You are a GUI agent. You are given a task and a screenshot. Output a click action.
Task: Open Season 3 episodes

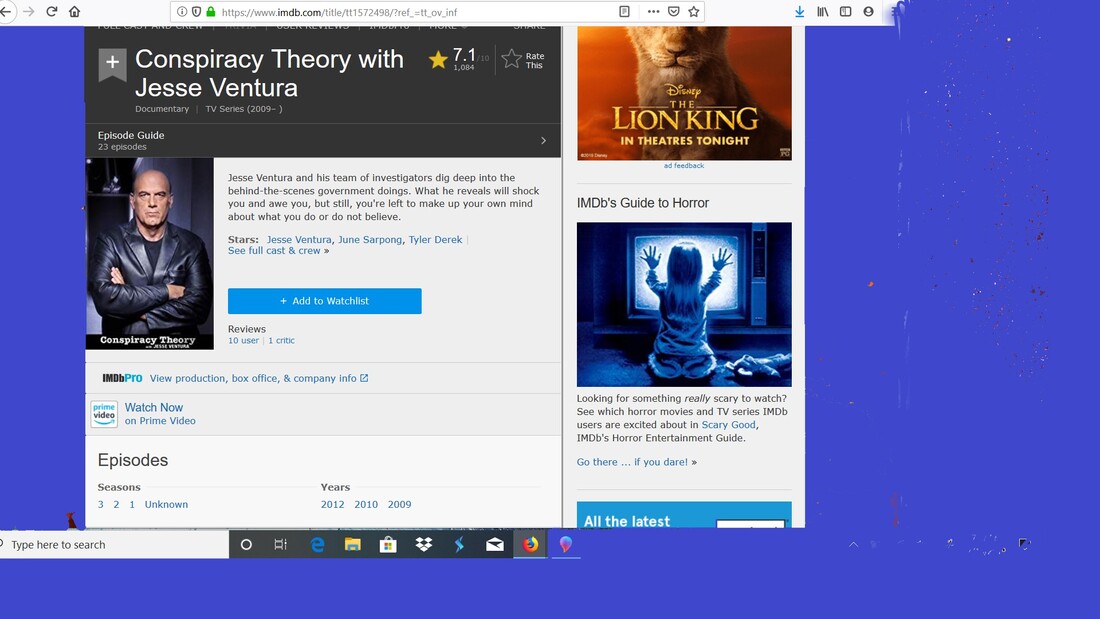coord(100,505)
